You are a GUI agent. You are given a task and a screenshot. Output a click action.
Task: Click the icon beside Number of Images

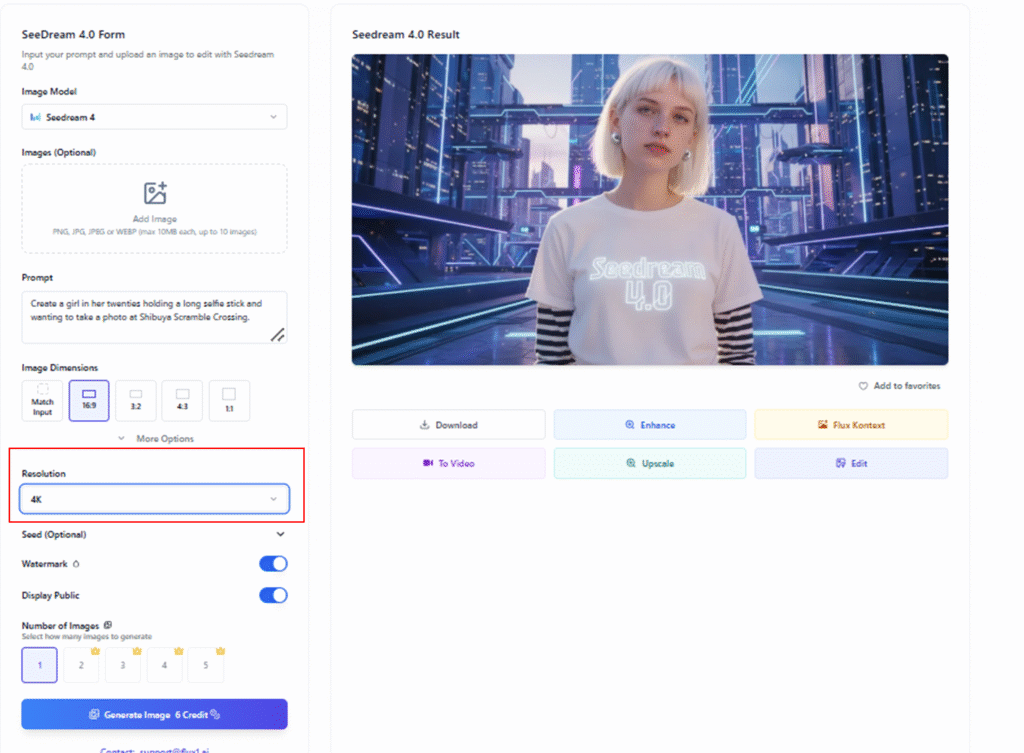click(108, 625)
